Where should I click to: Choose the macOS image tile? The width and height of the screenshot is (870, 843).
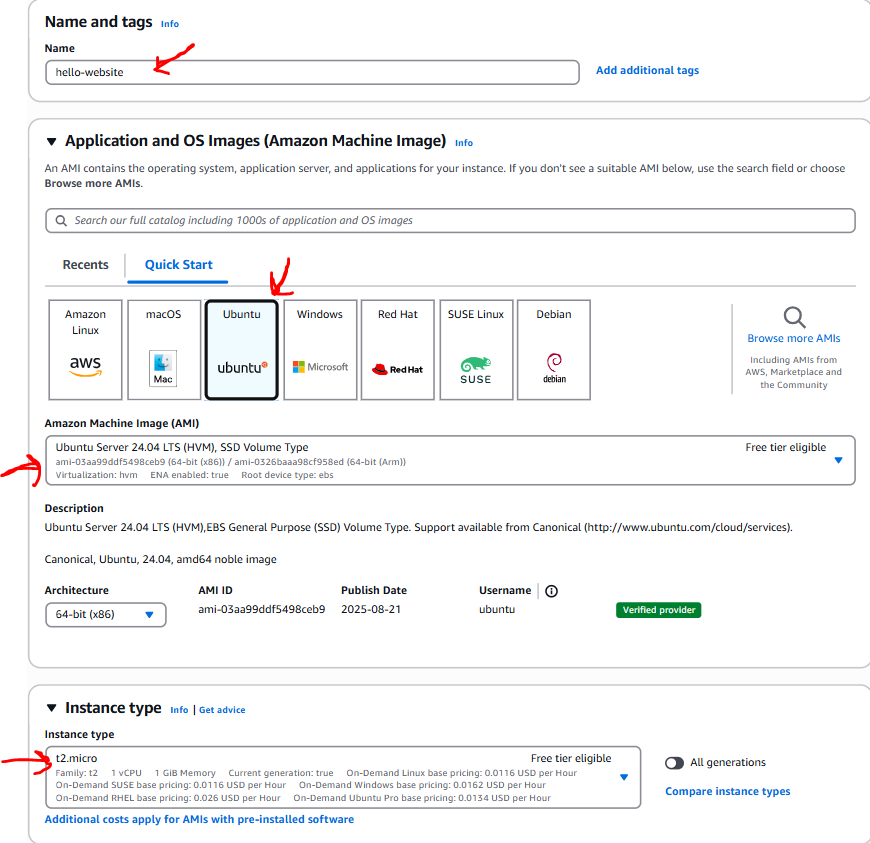pyautogui.click(x=163, y=350)
